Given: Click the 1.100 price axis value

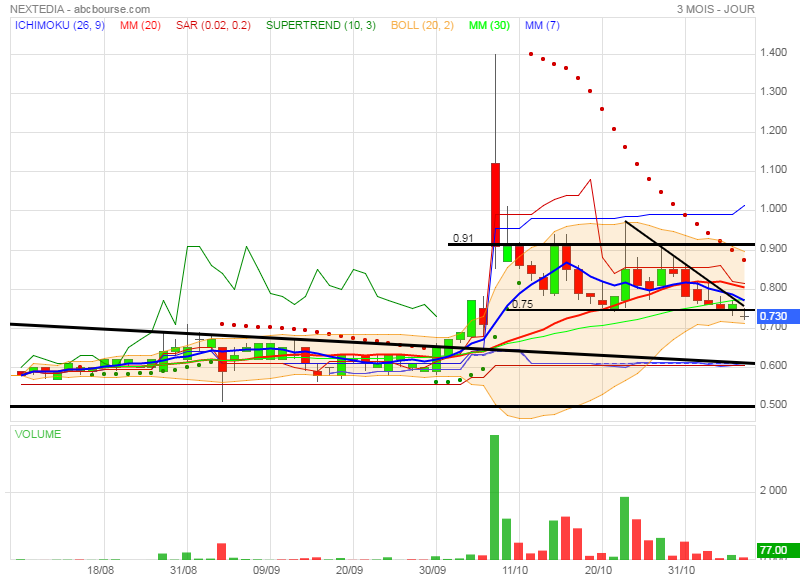Looking at the screenshot, I should coord(773,169).
